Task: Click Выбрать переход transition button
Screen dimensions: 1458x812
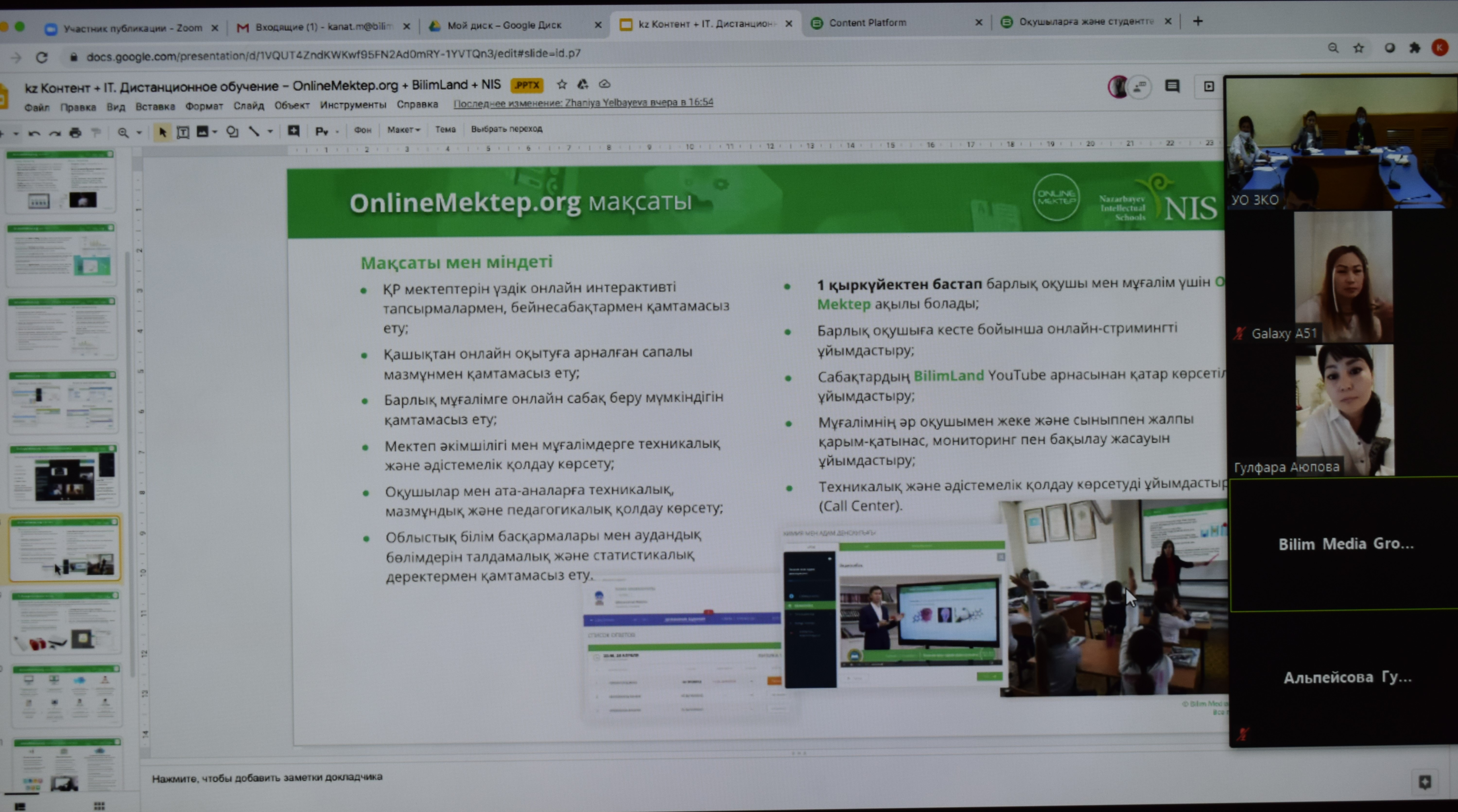Action: pyautogui.click(x=507, y=129)
